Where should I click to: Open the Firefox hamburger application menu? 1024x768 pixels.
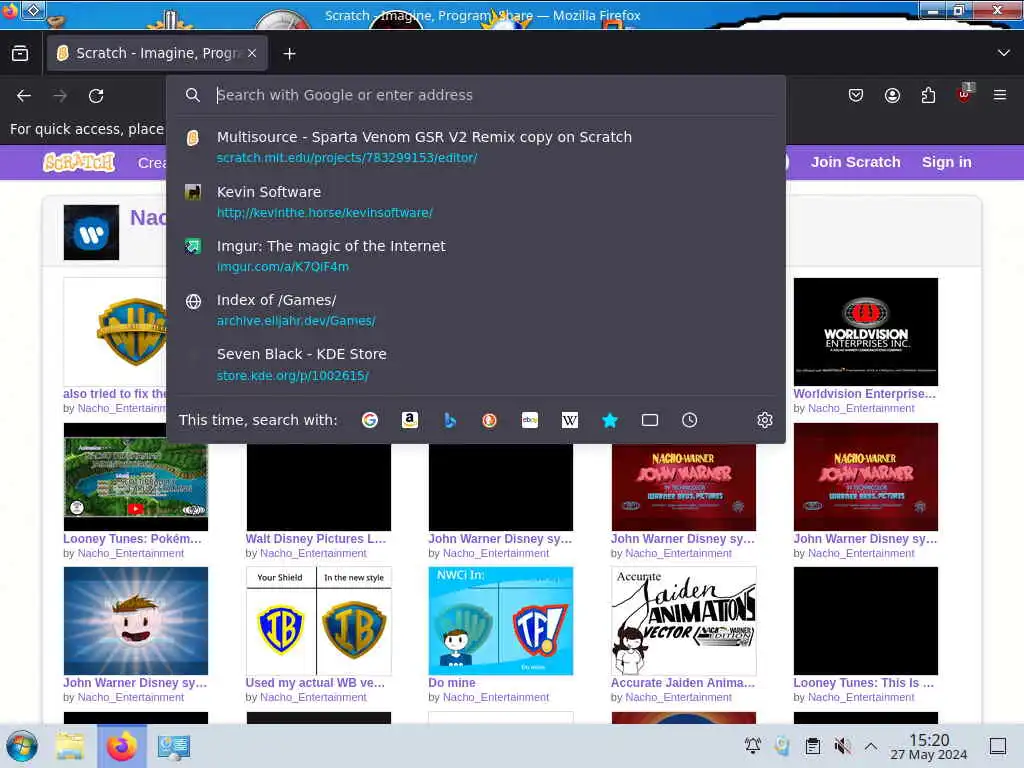point(1000,95)
